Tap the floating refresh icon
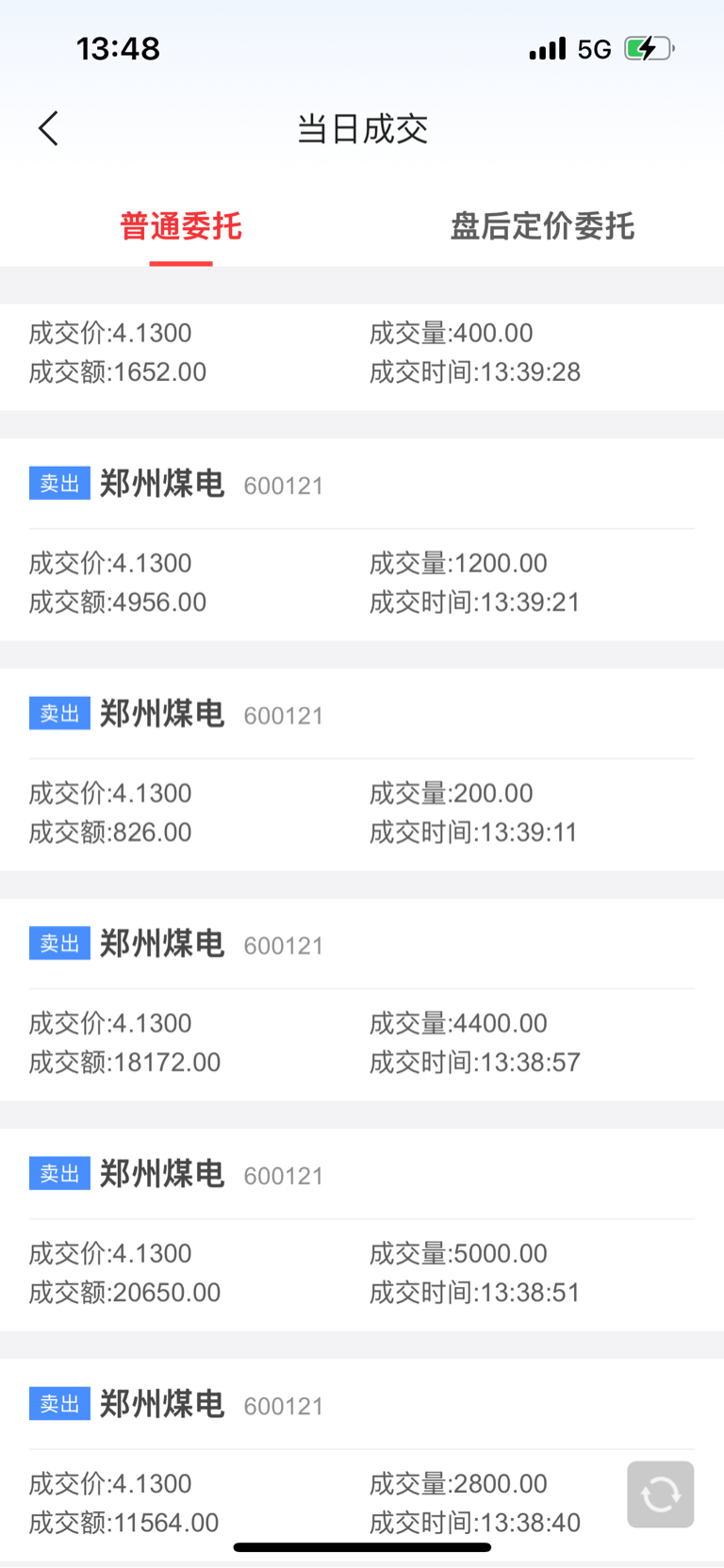 tap(661, 1494)
